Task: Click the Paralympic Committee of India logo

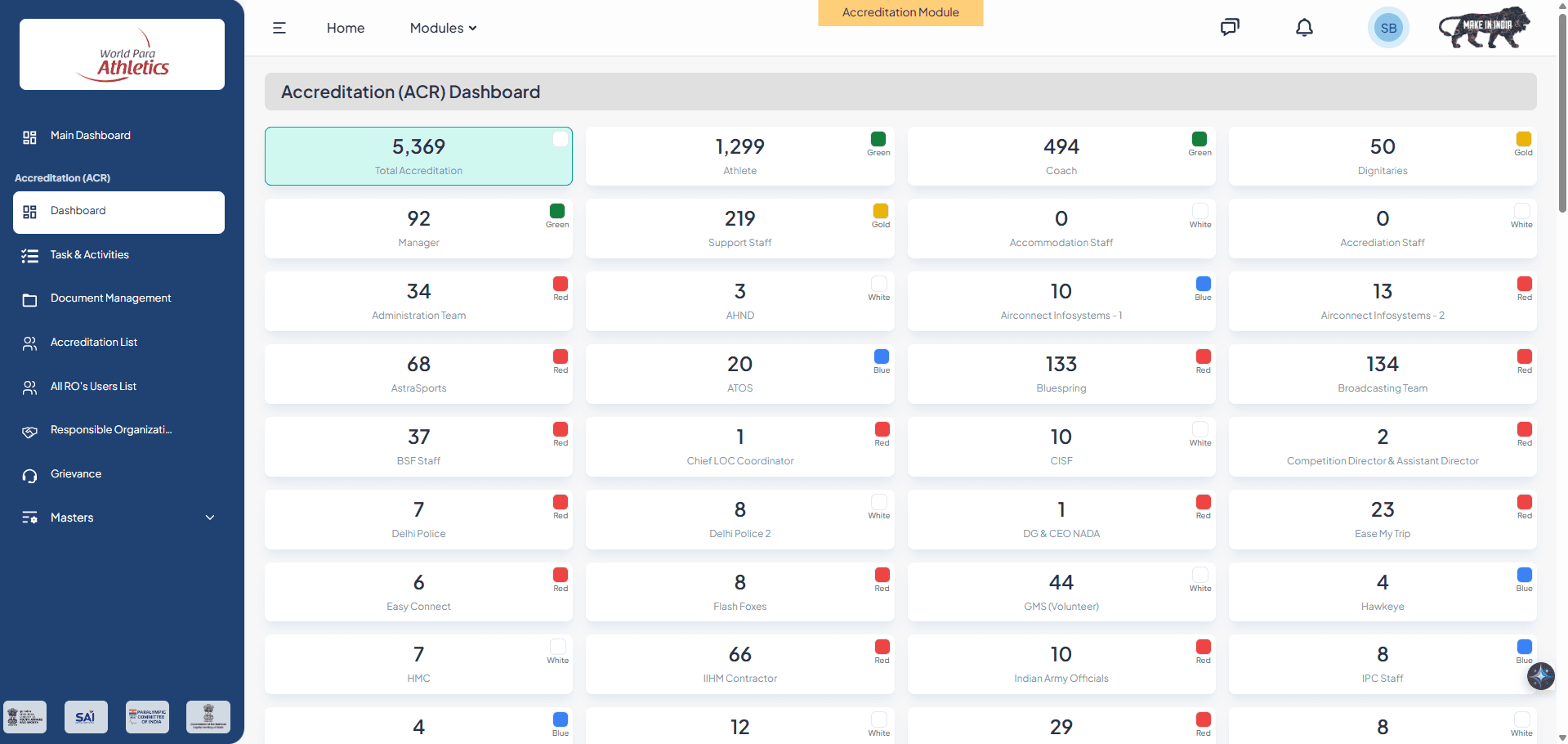Action: pyautogui.click(x=147, y=717)
